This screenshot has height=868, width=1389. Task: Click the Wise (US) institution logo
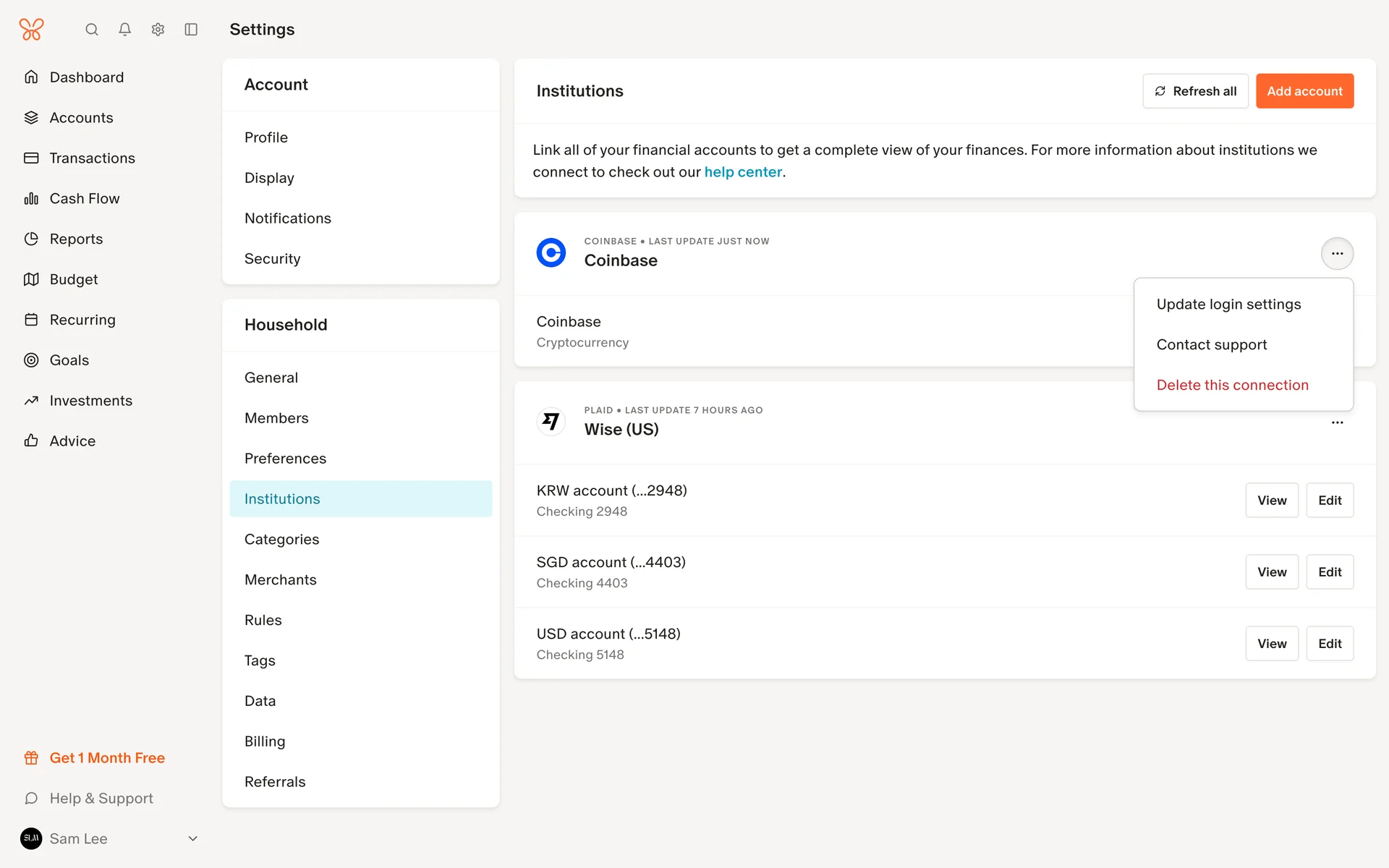coord(551,421)
